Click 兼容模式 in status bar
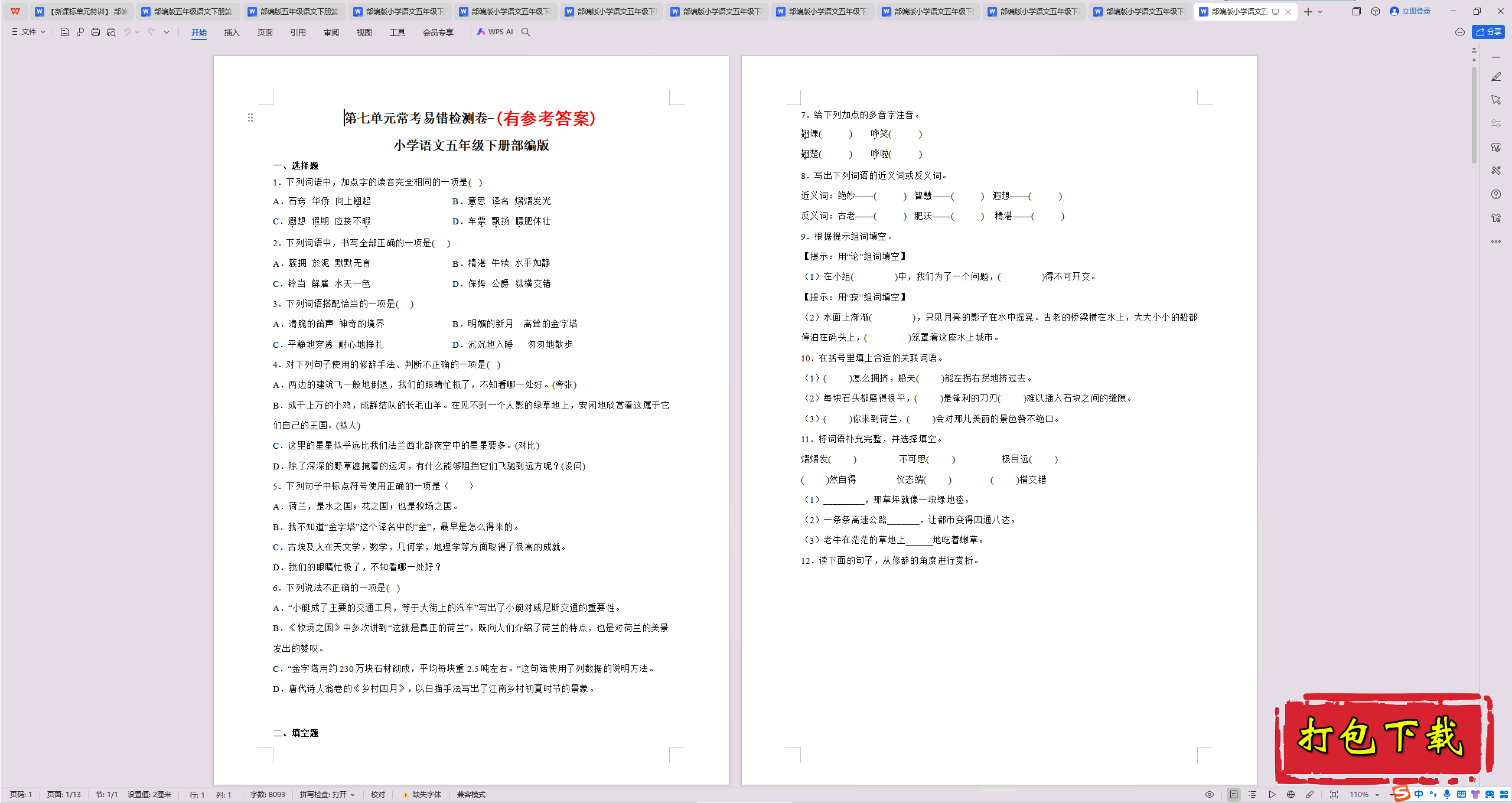The width and height of the screenshot is (1512, 803). point(471,795)
